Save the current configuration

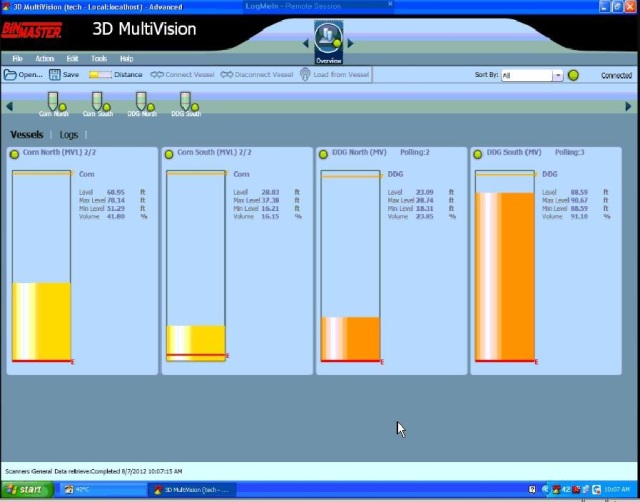click(64, 75)
